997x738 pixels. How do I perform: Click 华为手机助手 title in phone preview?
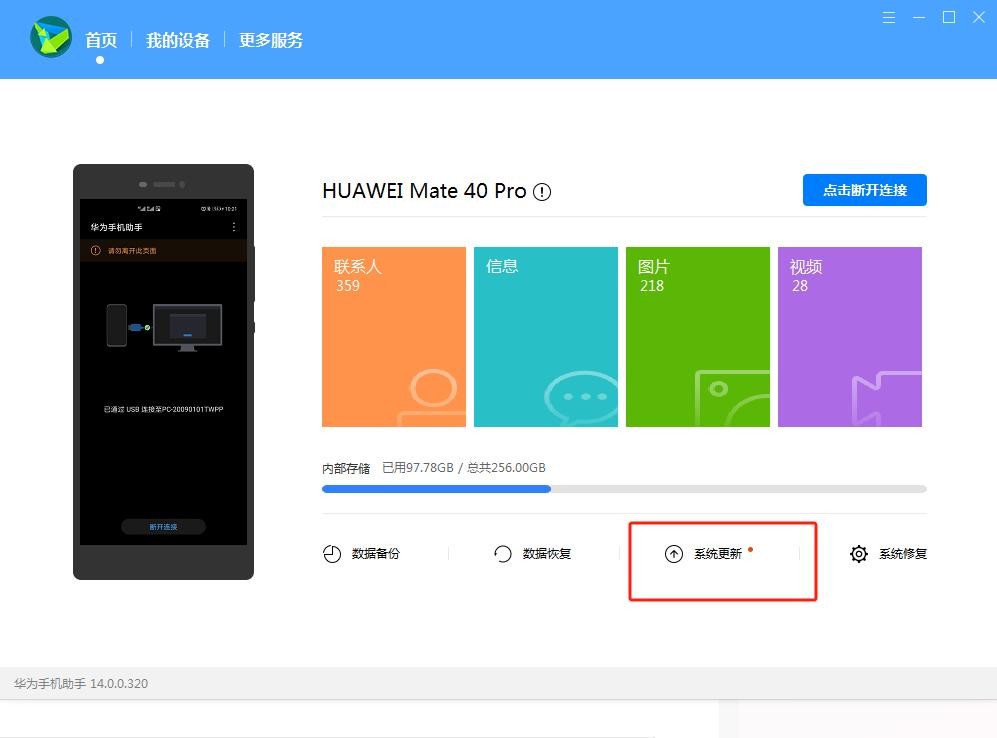click(x=116, y=228)
